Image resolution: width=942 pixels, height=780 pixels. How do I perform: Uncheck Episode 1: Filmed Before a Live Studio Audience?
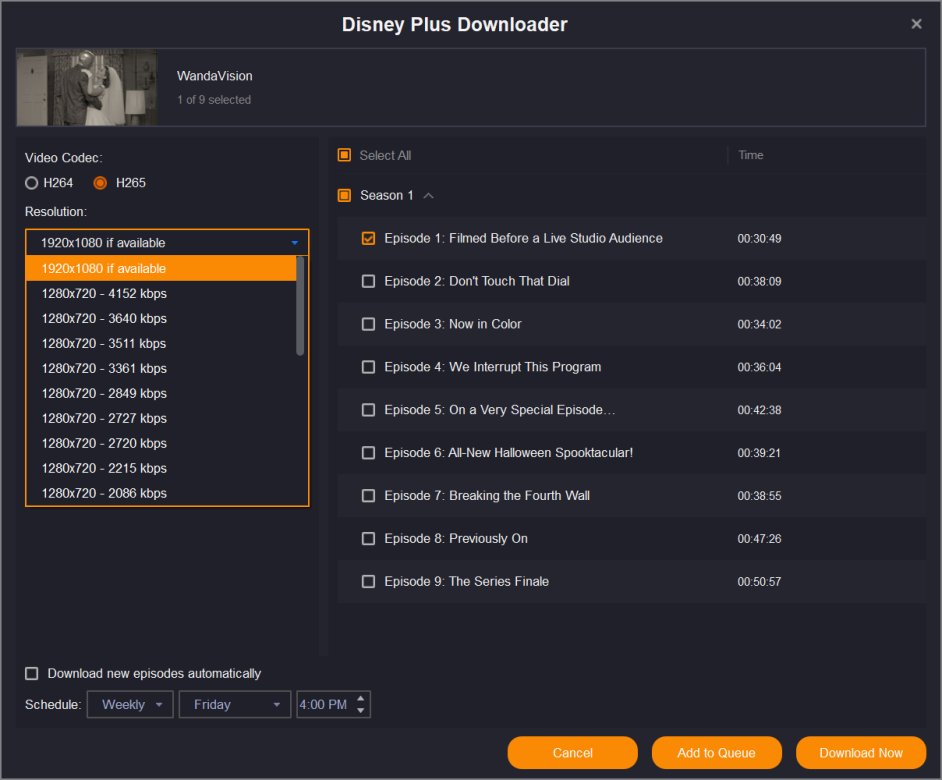368,239
